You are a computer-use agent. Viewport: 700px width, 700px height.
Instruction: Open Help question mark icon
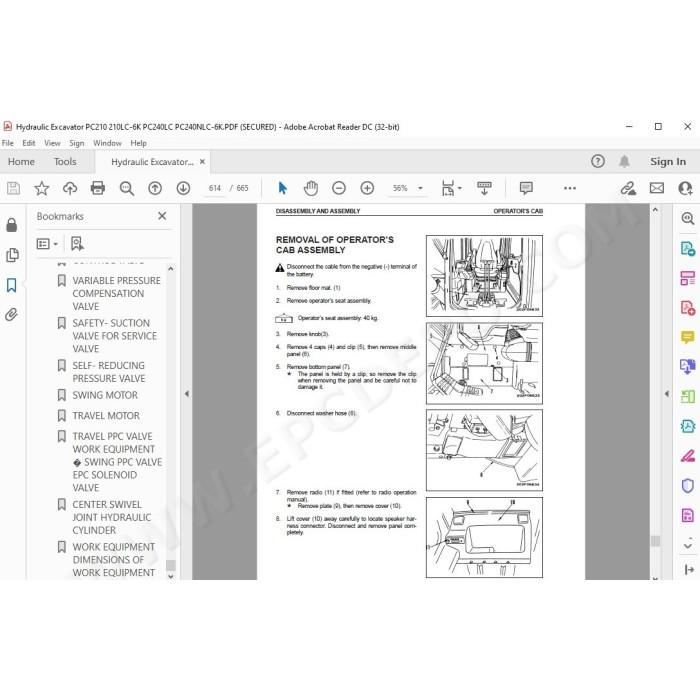coord(598,161)
